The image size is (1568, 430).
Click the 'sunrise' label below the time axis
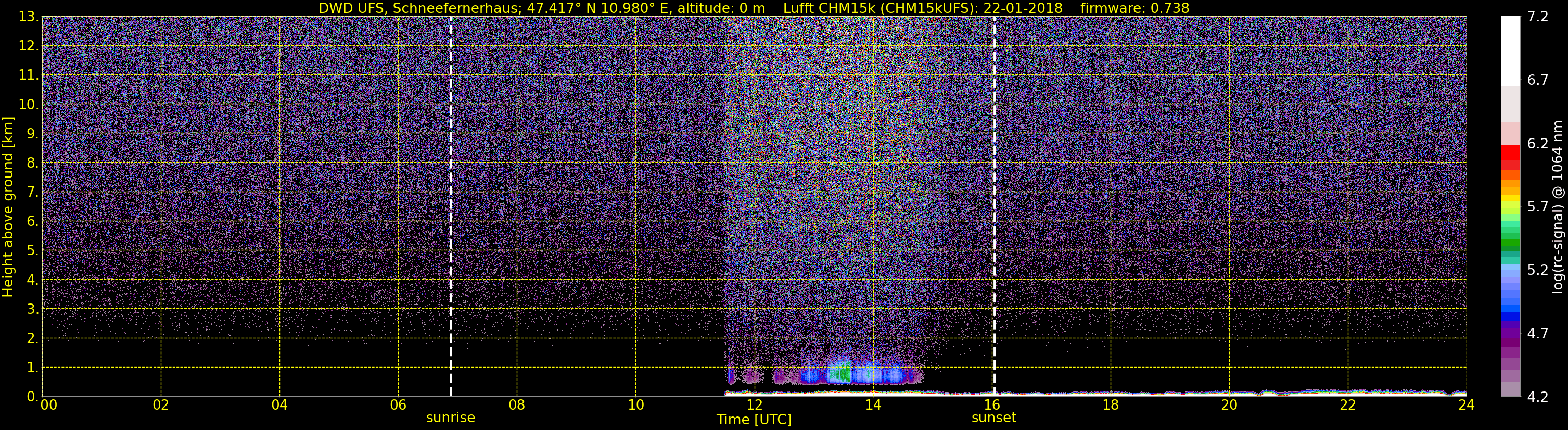451,418
